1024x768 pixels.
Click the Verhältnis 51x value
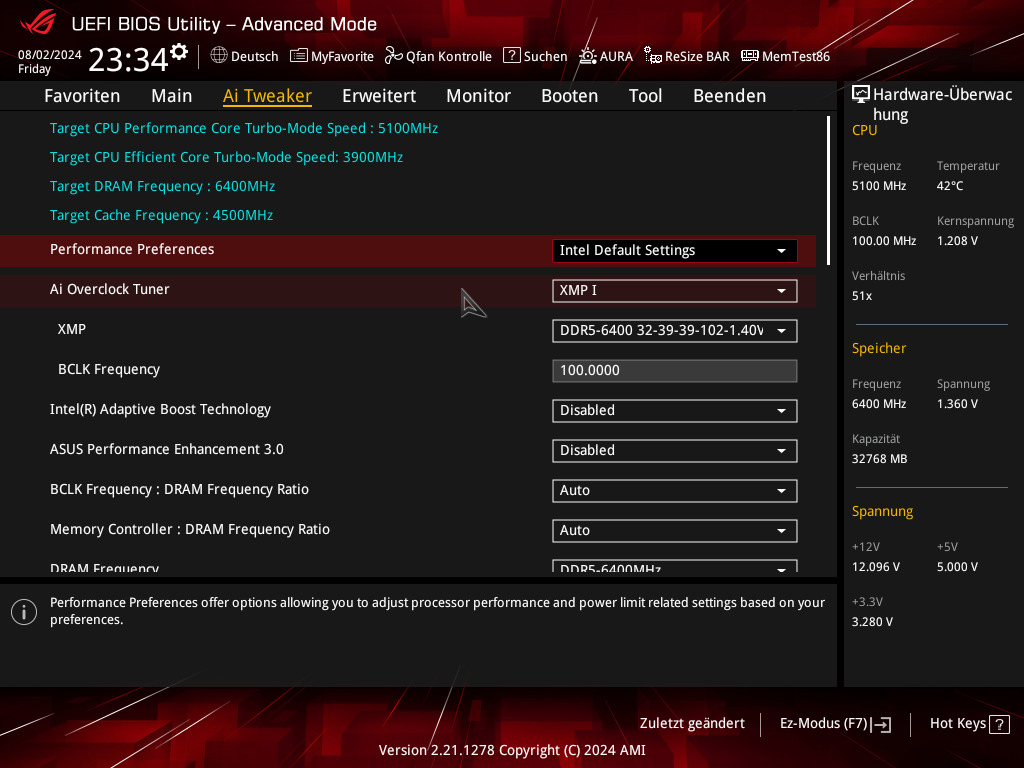point(862,296)
